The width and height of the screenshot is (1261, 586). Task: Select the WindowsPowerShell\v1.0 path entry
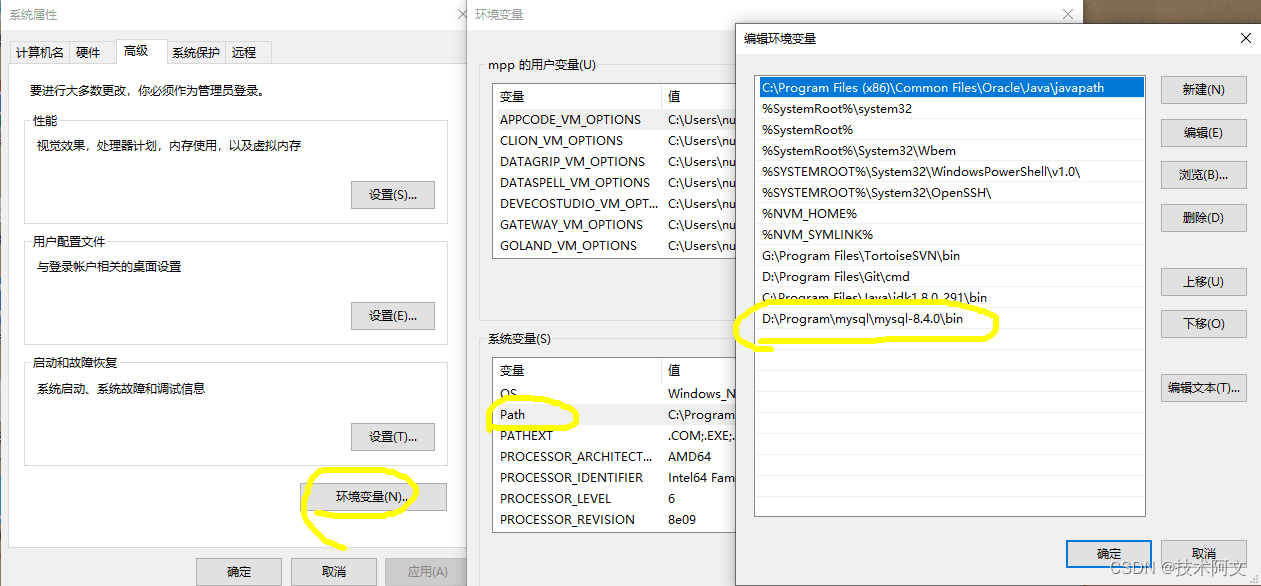[x=950, y=172]
